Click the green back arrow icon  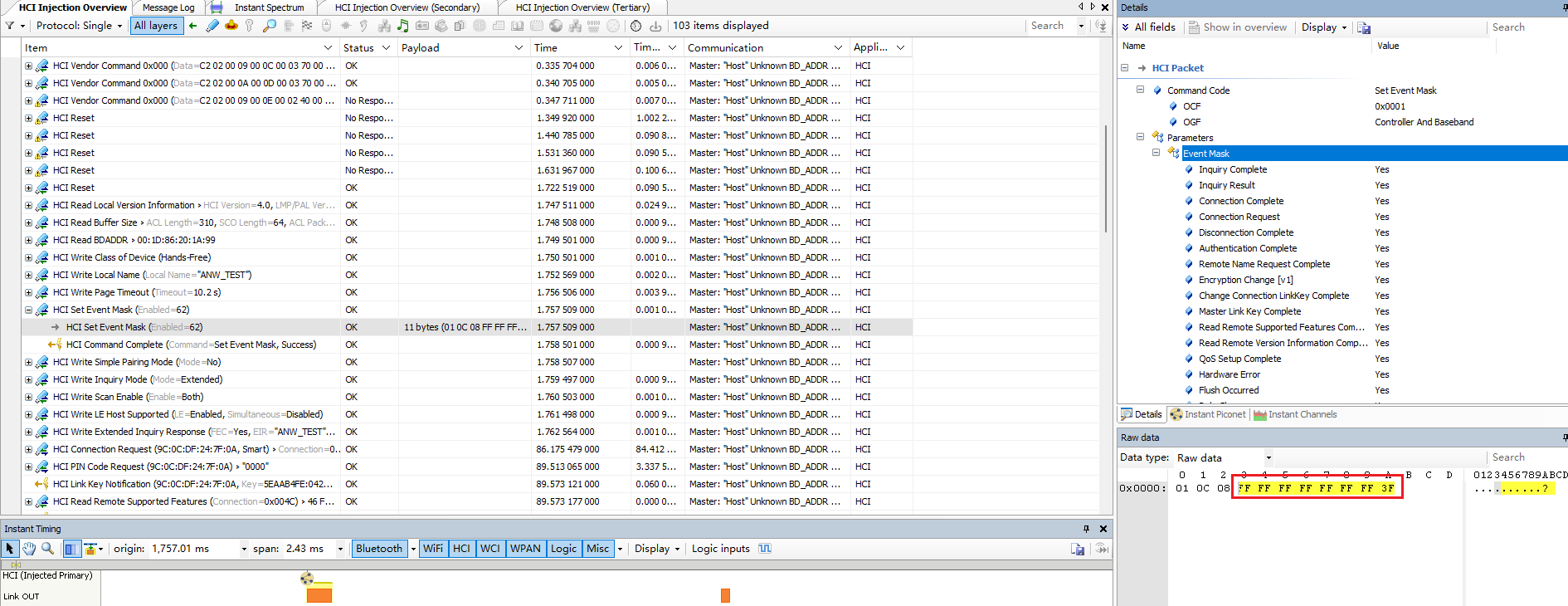coord(193,26)
